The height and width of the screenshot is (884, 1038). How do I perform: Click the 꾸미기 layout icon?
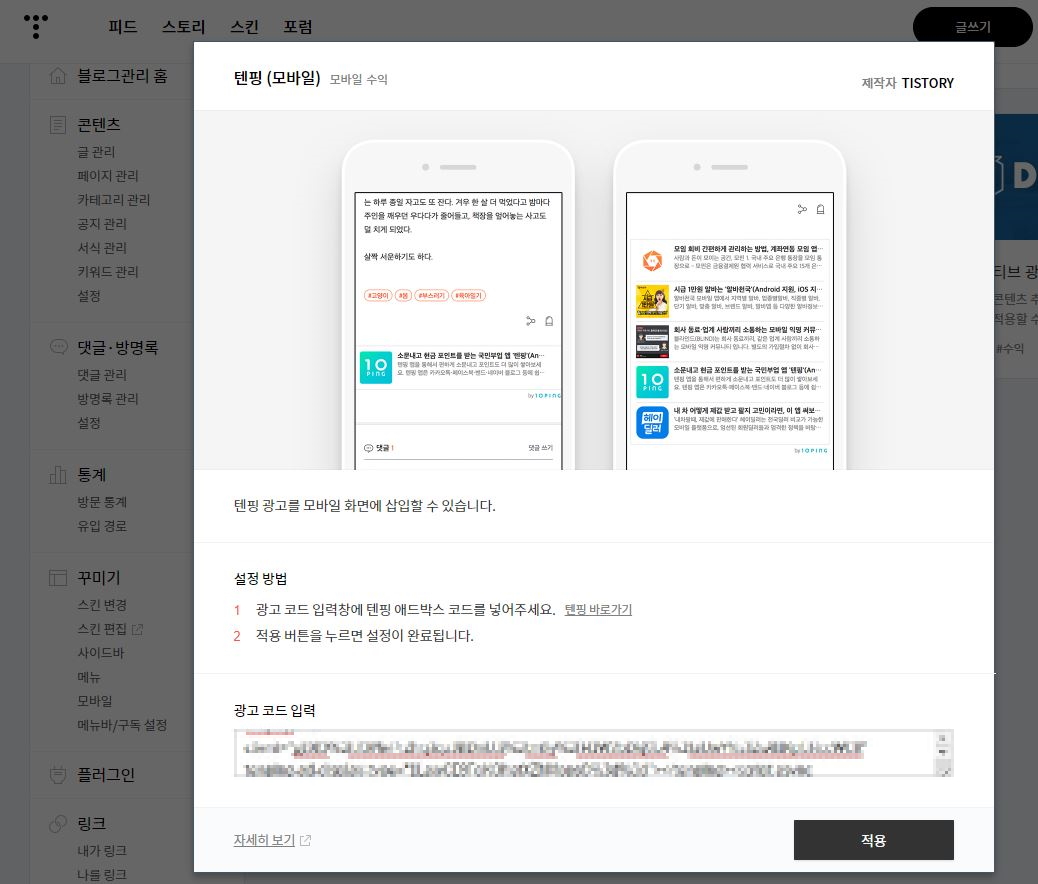pos(58,577)
